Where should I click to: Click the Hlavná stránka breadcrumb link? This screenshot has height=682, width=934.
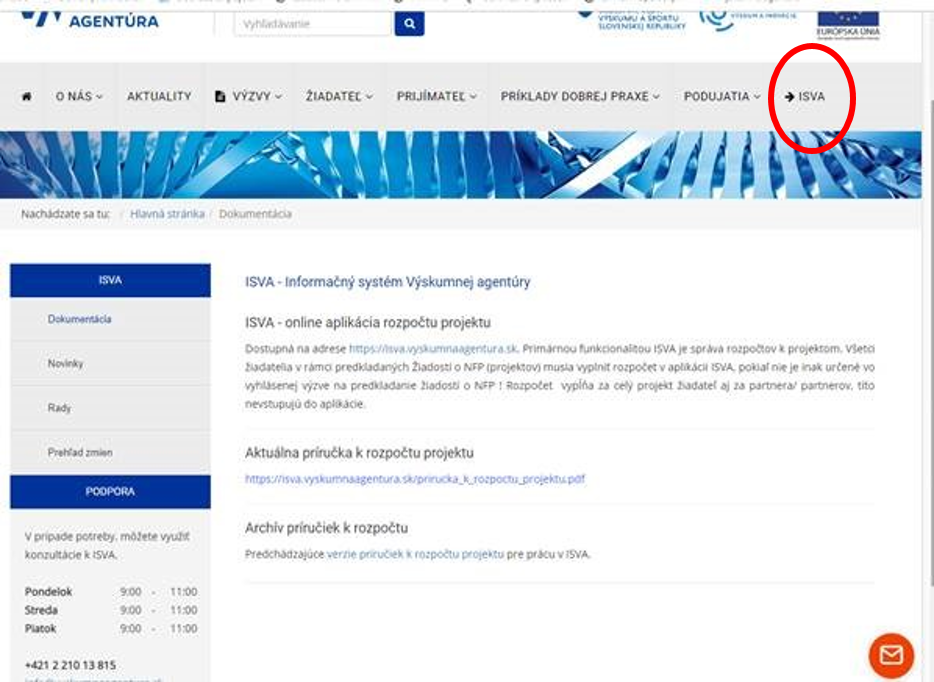167,214
